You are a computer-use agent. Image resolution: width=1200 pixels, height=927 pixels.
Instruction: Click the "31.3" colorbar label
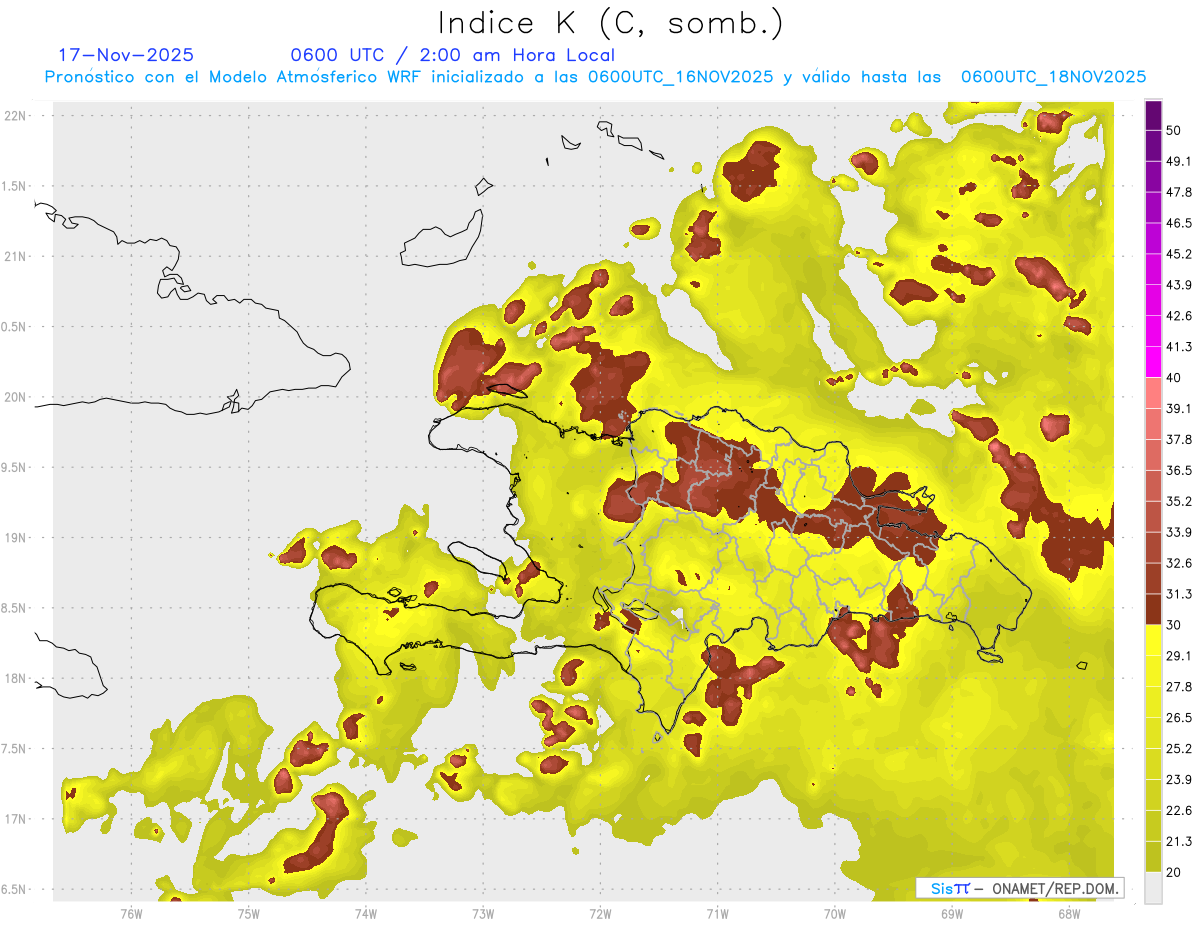[x=1179, y=594]
